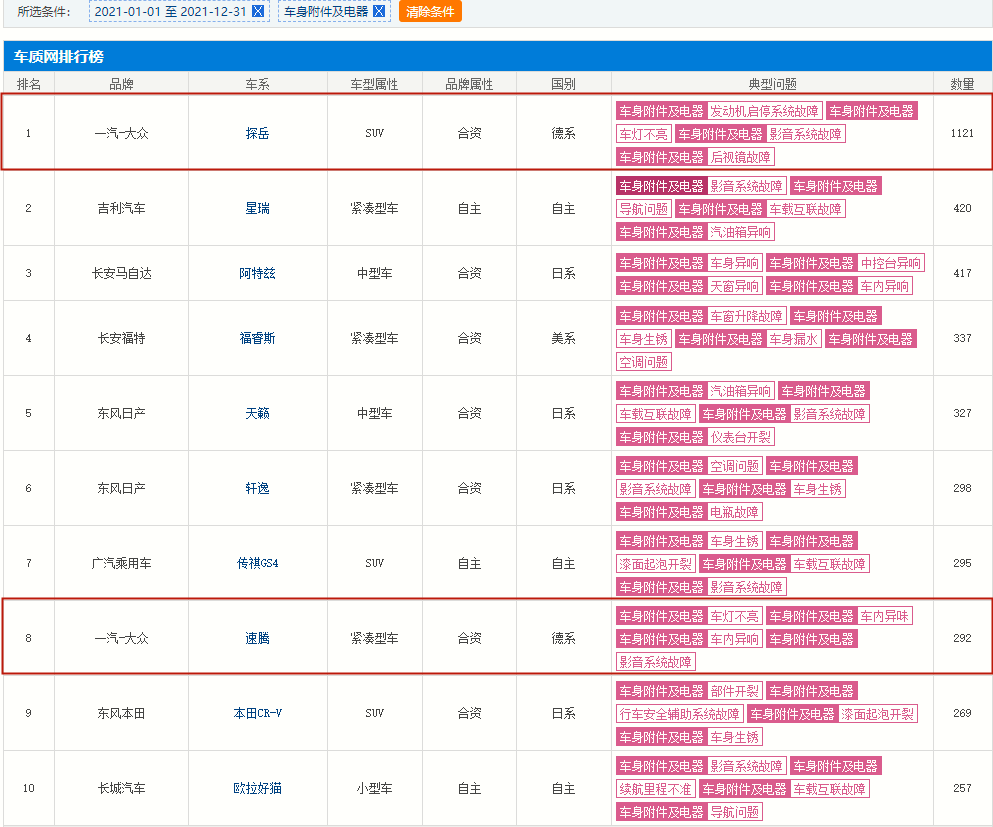Click 导航问题 tag in the 欧拉好猫 row

coord(734,812)
